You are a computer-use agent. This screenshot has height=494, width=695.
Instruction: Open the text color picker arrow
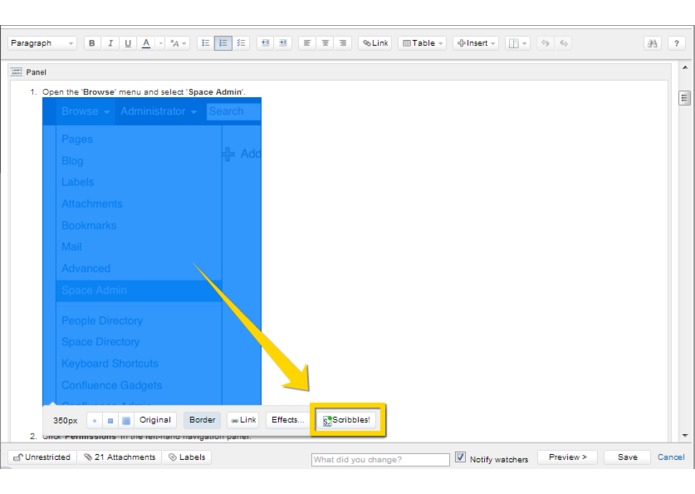pyautogui.click(x=160, y=43)
